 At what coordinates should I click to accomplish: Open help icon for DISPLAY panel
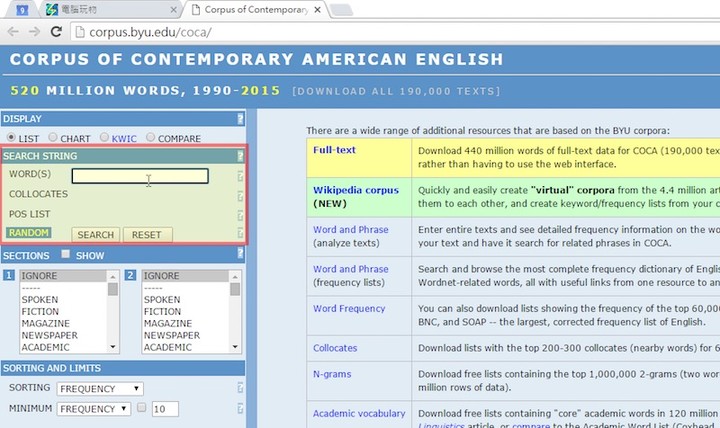pos(240,119)
